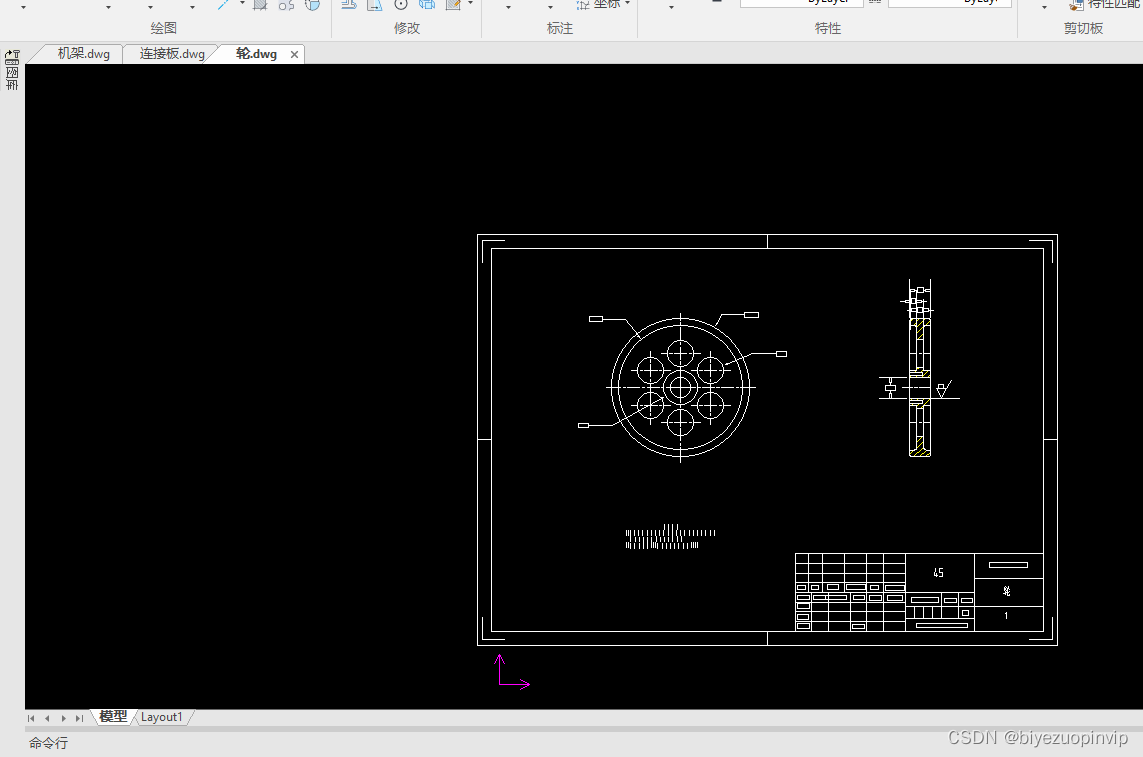Expand the 坐标 dropdown arrow
The height and width of the screenshot is (757, 1143).
tap(627, 4)
